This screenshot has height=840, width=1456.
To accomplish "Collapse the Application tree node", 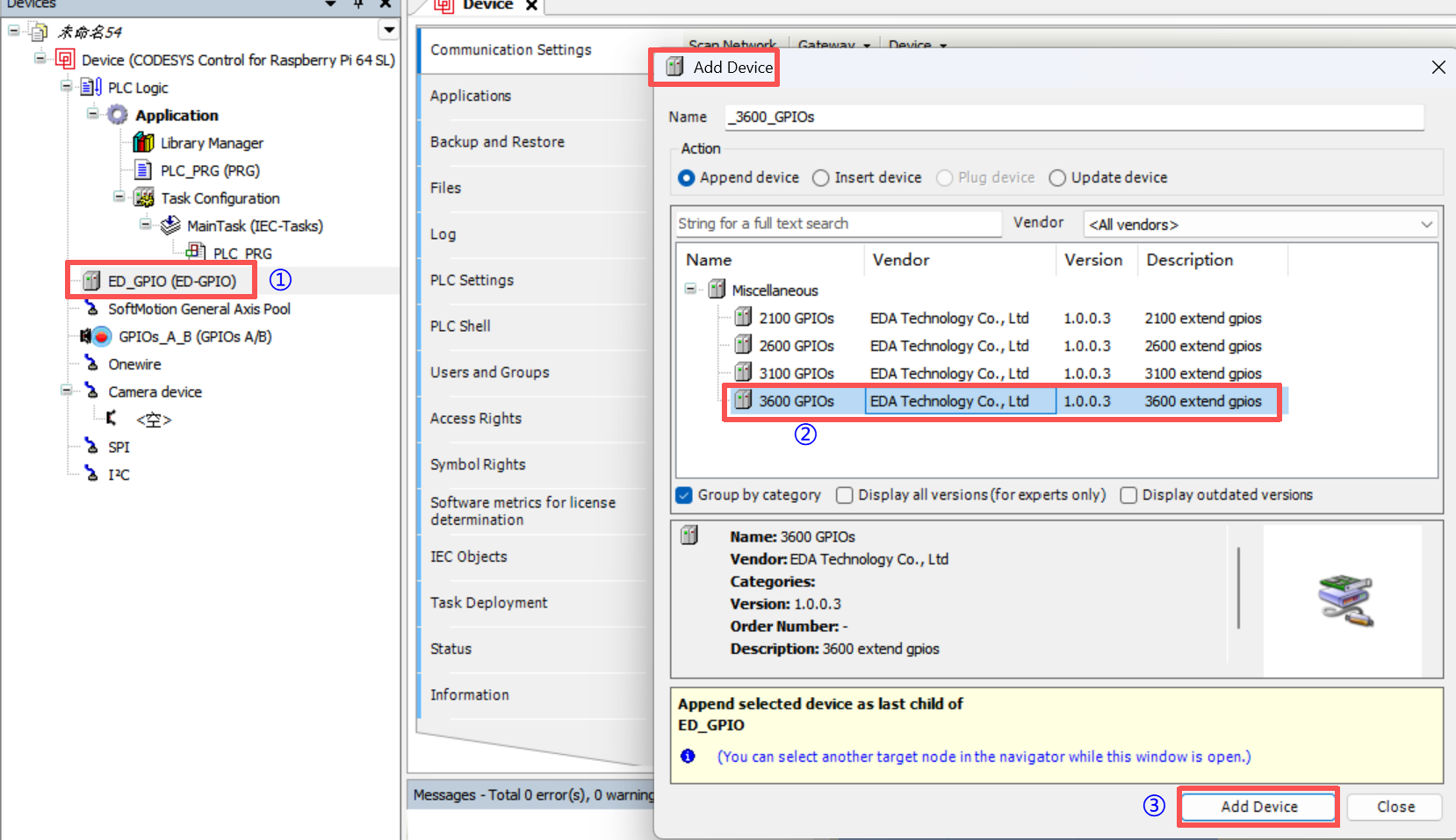I will coord(93,114).
